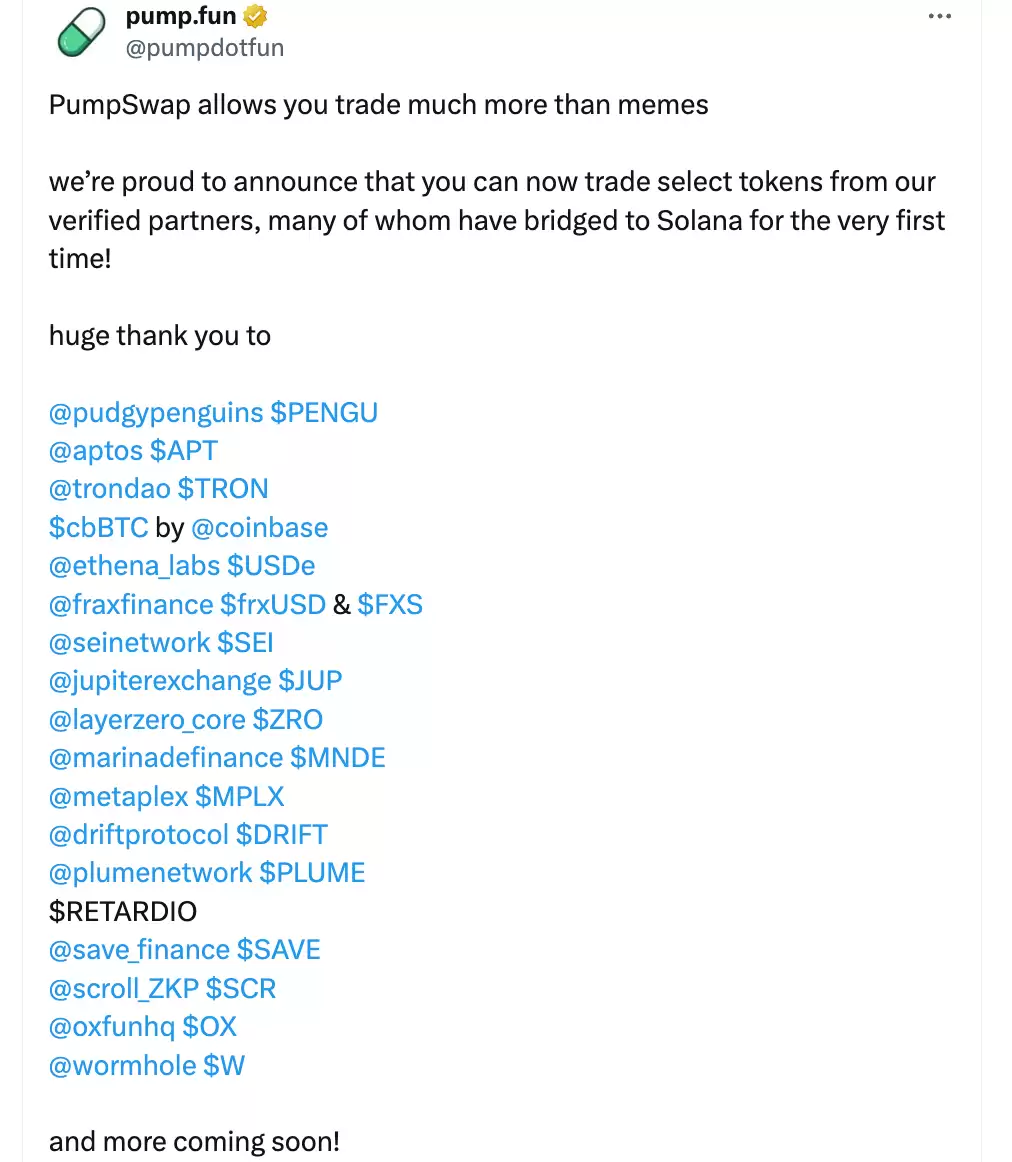Open the @pudgypenguins mention link

[155, 412]
